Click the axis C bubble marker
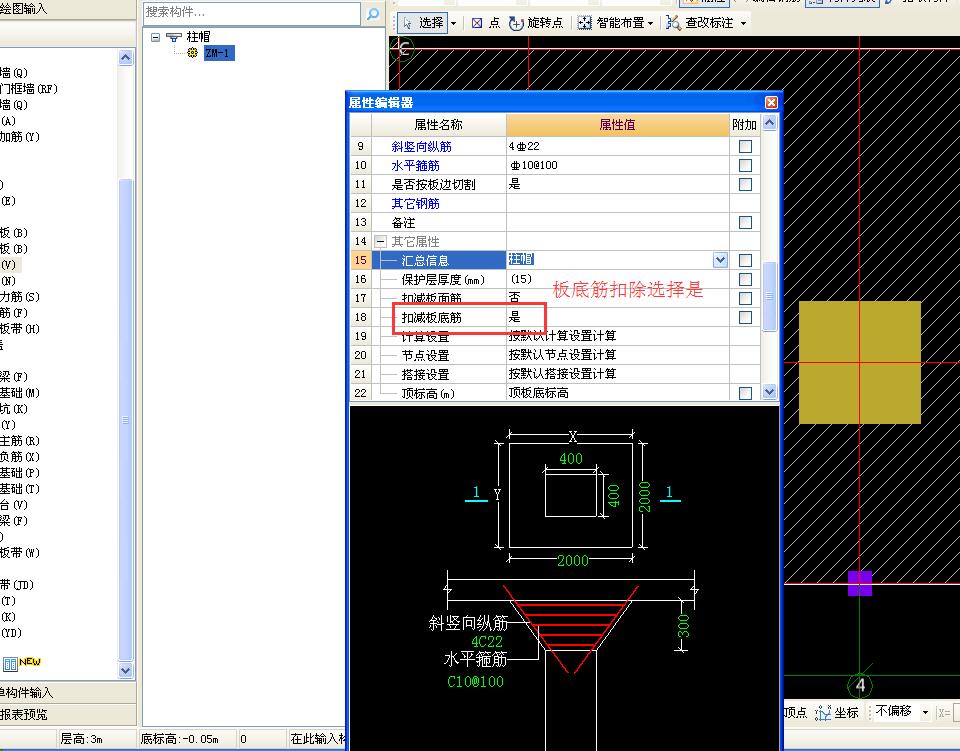960x751 pixels. (x=402, y=48)
